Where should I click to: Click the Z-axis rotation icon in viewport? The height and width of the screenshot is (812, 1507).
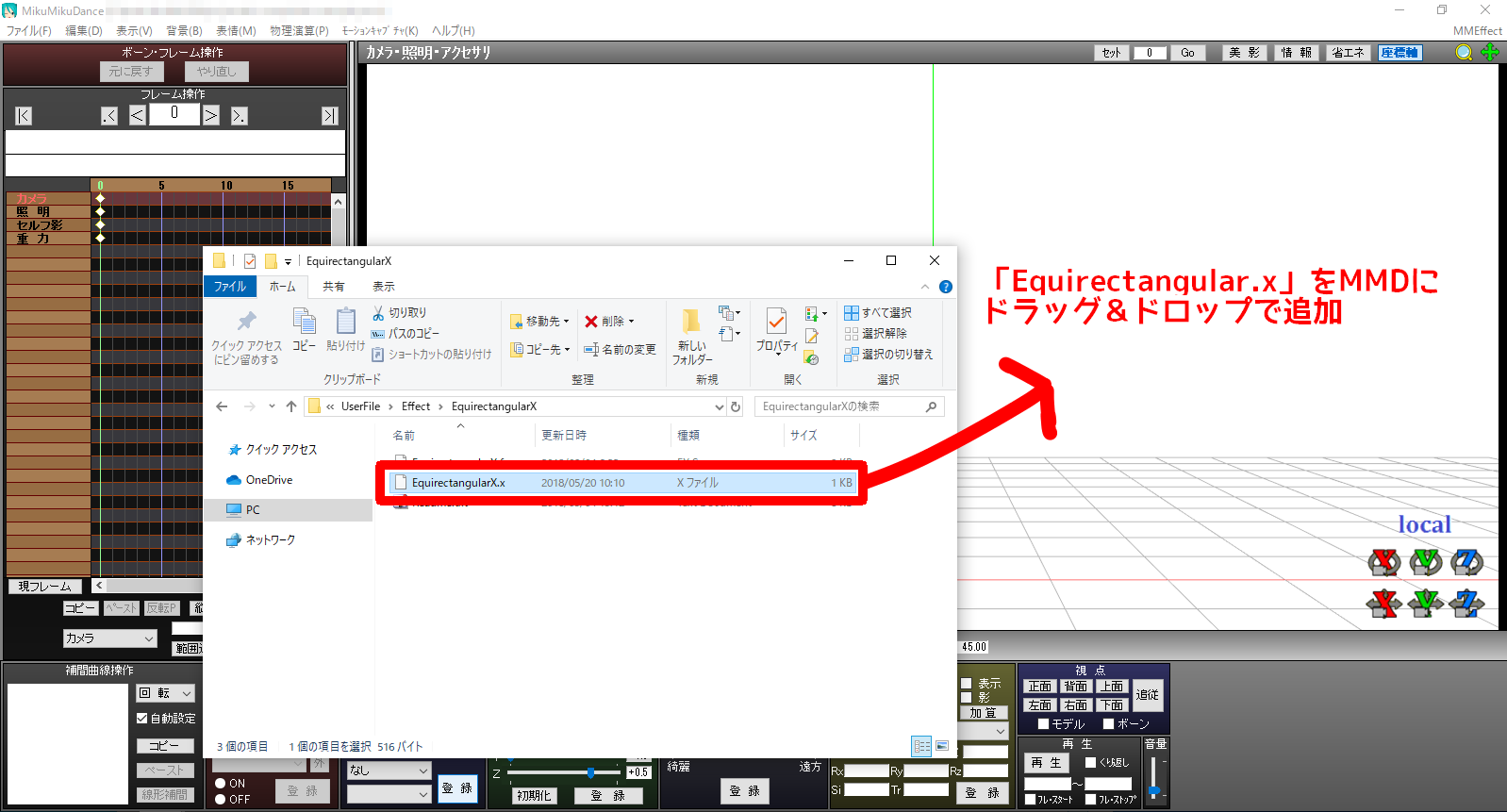tap(1467, 563)
